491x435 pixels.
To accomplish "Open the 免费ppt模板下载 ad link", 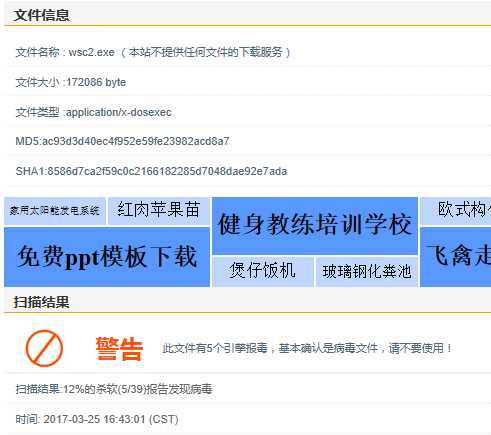I will tap(107, 257).
